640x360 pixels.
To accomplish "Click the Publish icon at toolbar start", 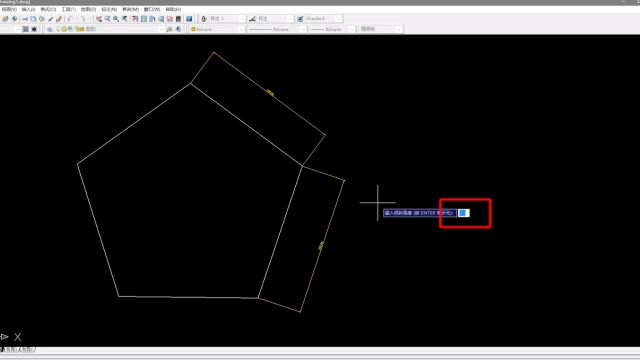I will 5,19.
